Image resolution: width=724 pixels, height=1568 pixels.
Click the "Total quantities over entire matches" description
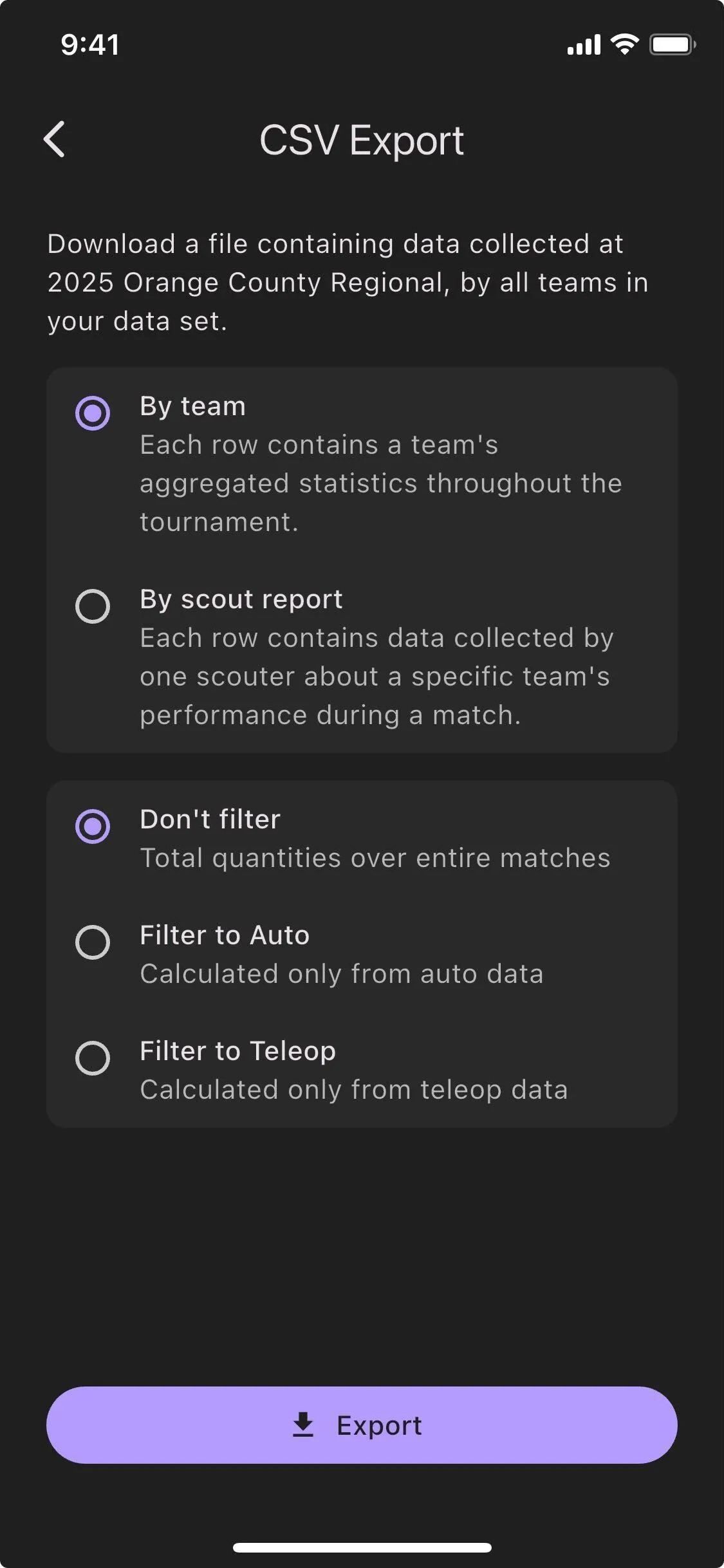click(375, 858)
